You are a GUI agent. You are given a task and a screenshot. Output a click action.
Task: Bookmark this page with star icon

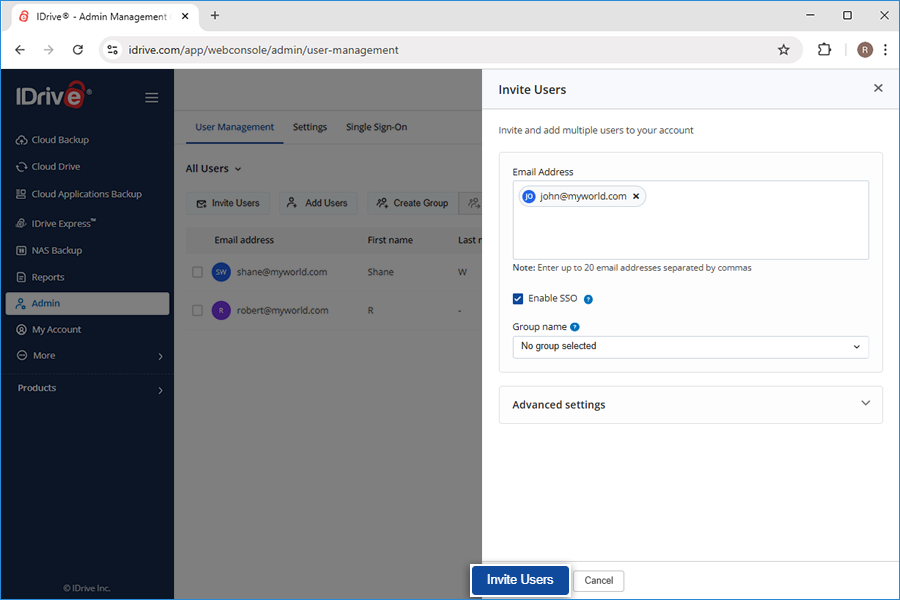783,50
